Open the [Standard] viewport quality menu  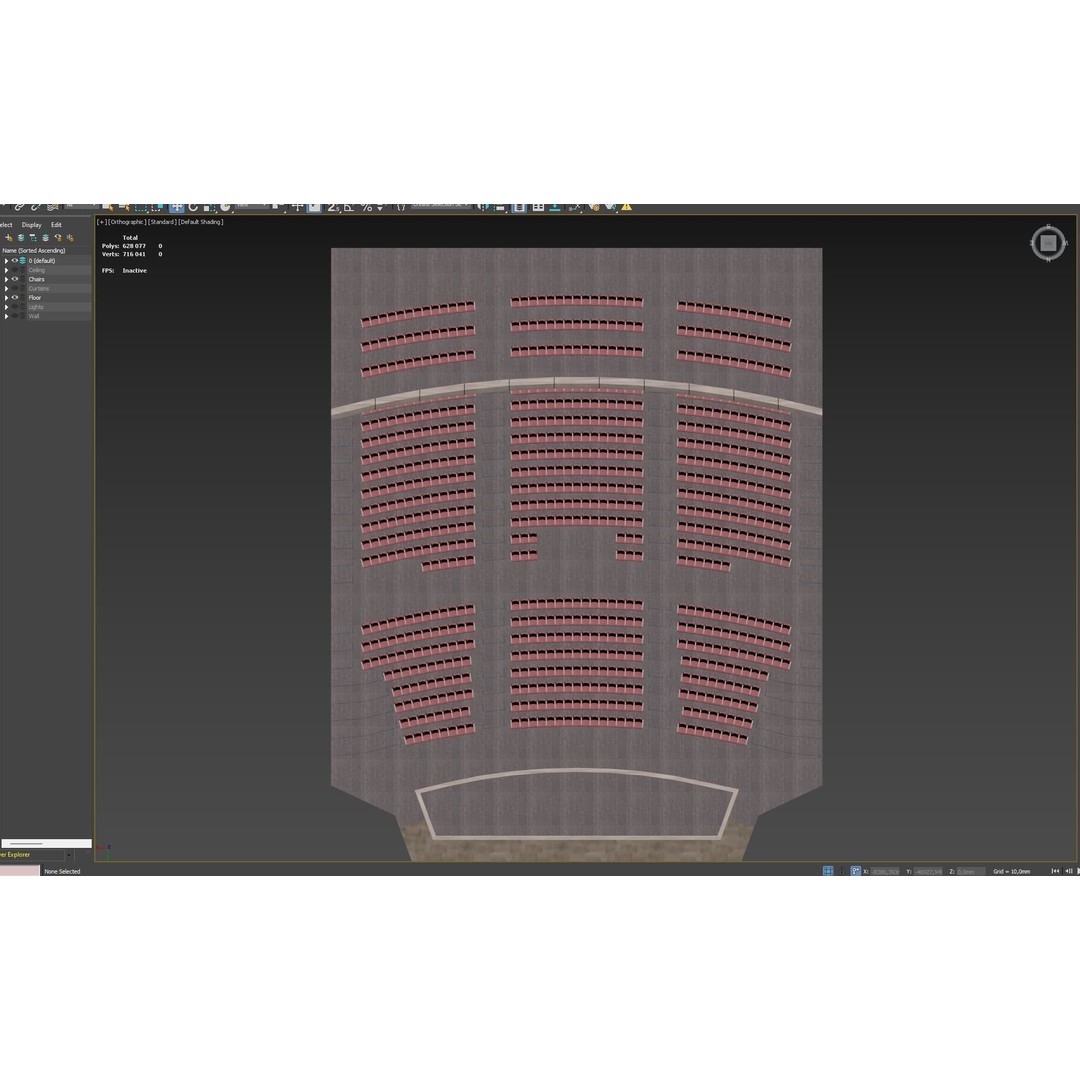(163, 222)
